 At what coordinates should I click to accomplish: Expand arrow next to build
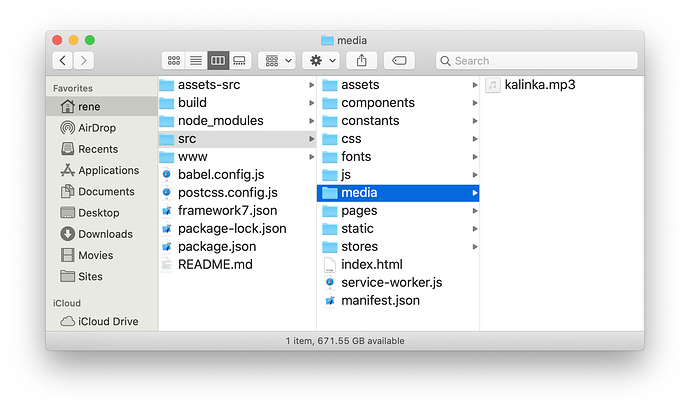point(312,103)
